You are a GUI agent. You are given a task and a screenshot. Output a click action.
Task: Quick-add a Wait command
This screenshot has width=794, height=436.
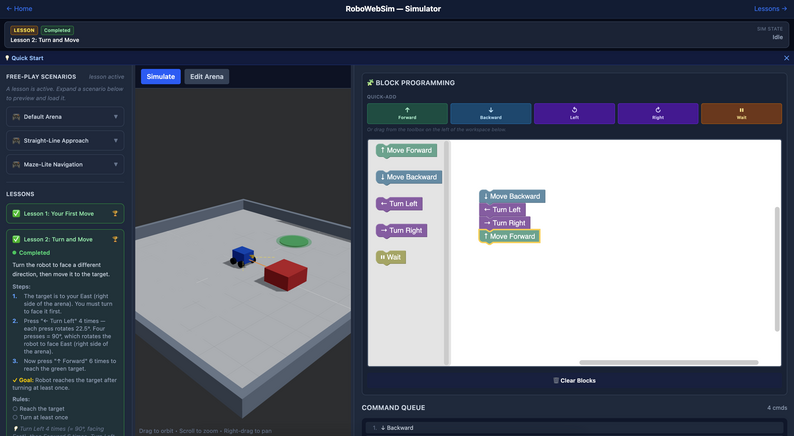pos(741,113)
